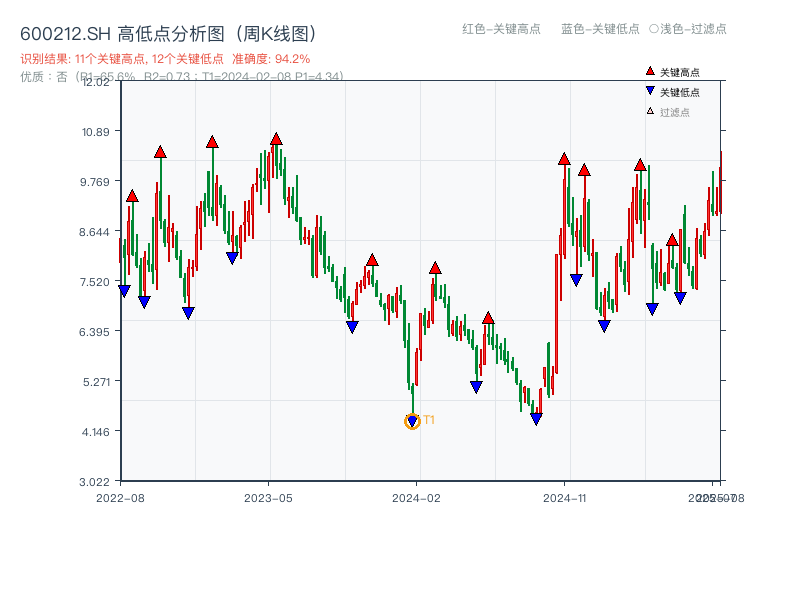Click the rightmost blue key-low triangle marker
Image resolution: width=800 pixels, height=600 pixels.
(680, 298)
